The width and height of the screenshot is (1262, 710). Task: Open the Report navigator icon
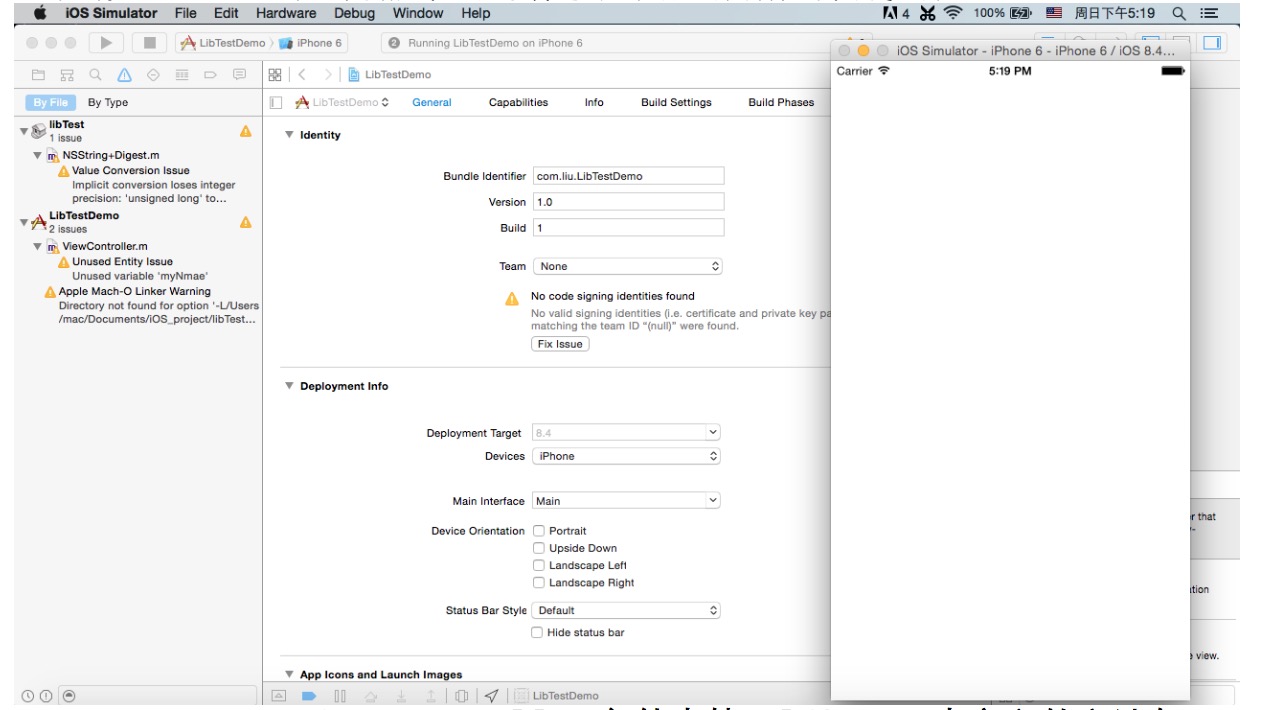(x=239, y=75)
